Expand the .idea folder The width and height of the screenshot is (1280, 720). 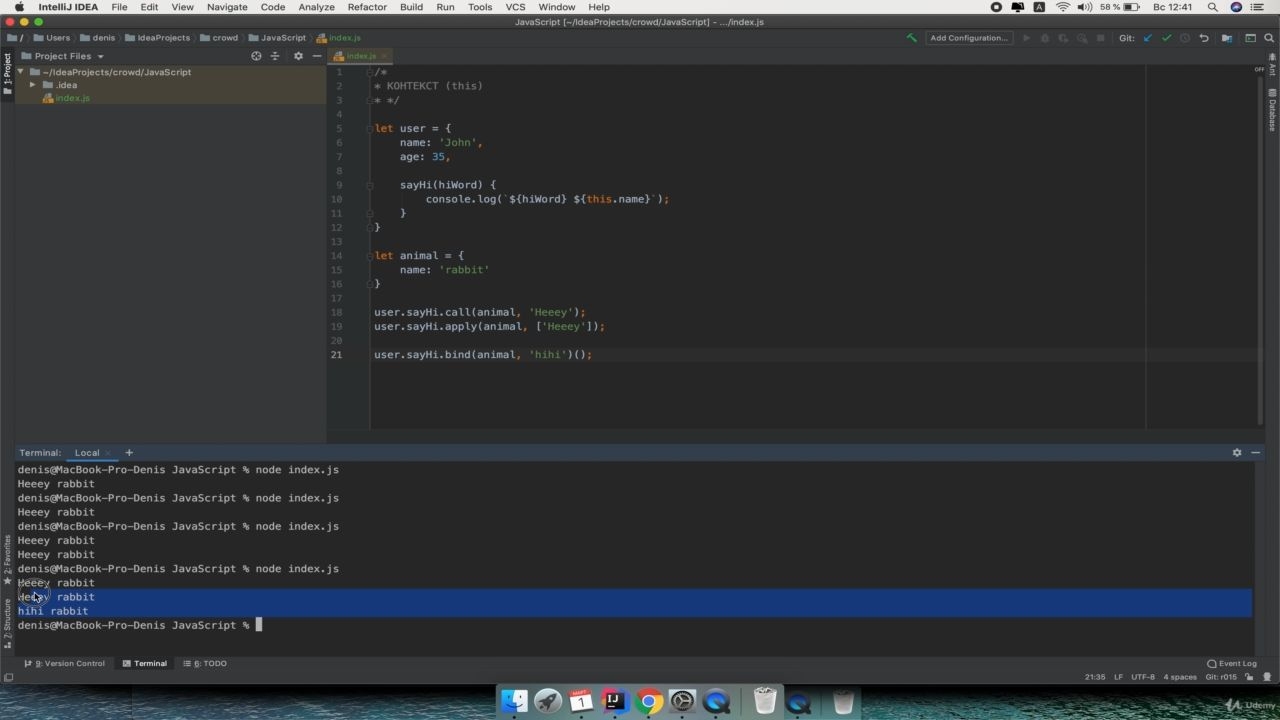pos(33,85)
